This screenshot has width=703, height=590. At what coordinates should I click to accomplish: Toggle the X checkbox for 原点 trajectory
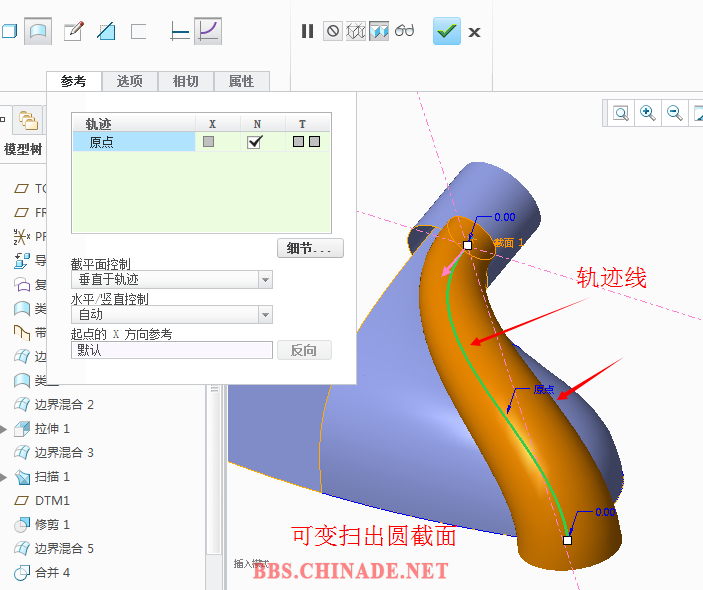click(208, 142)
